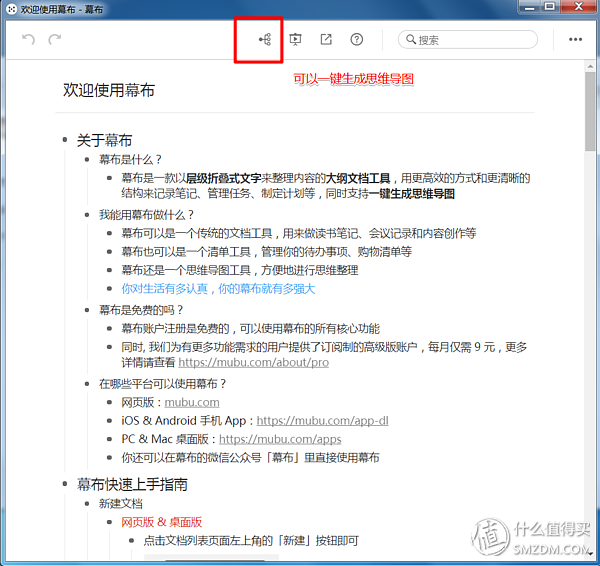600x566 pixels.
Task: Click the document title 欢迎使用幕布
Action: coord(109,90)
